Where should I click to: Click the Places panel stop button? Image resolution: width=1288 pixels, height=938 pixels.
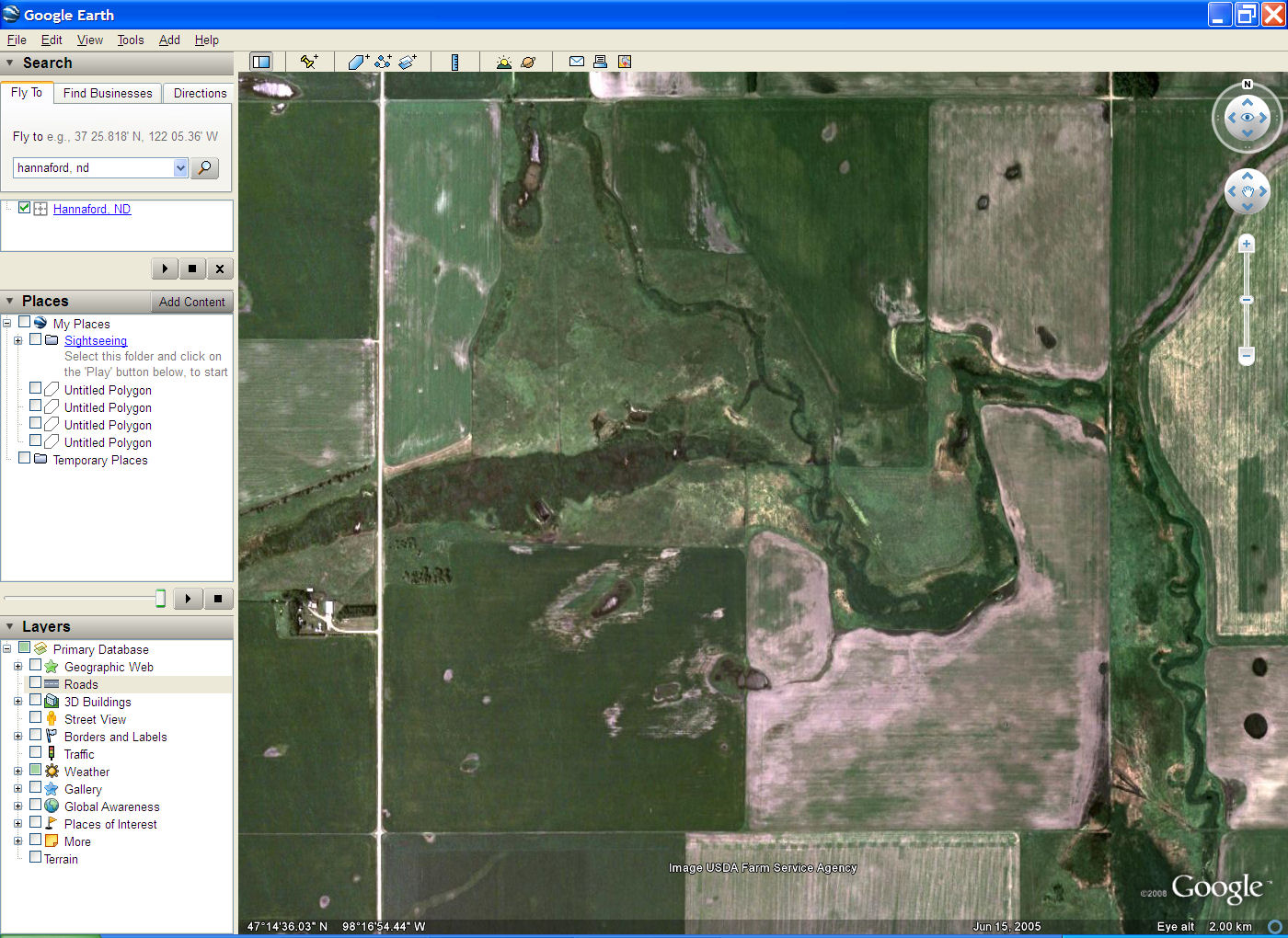pos(218,599)
